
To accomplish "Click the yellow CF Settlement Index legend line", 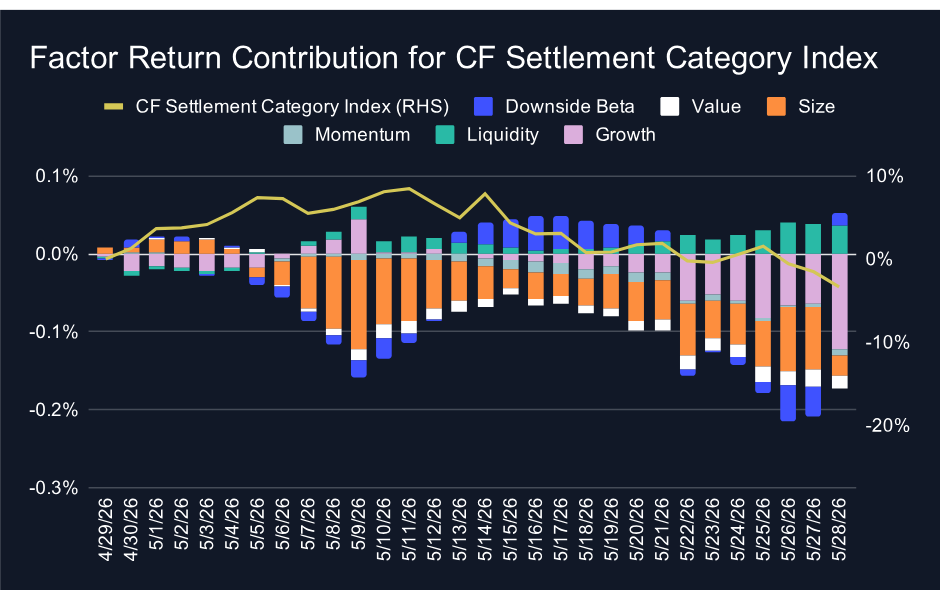I will (113, 107).
